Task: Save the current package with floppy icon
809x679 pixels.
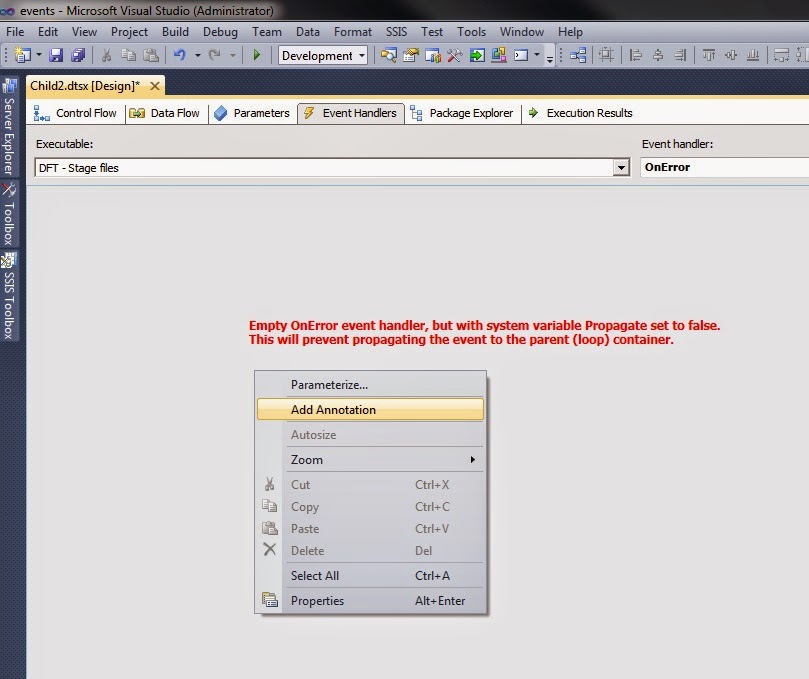Action: (x=56, y=55)
